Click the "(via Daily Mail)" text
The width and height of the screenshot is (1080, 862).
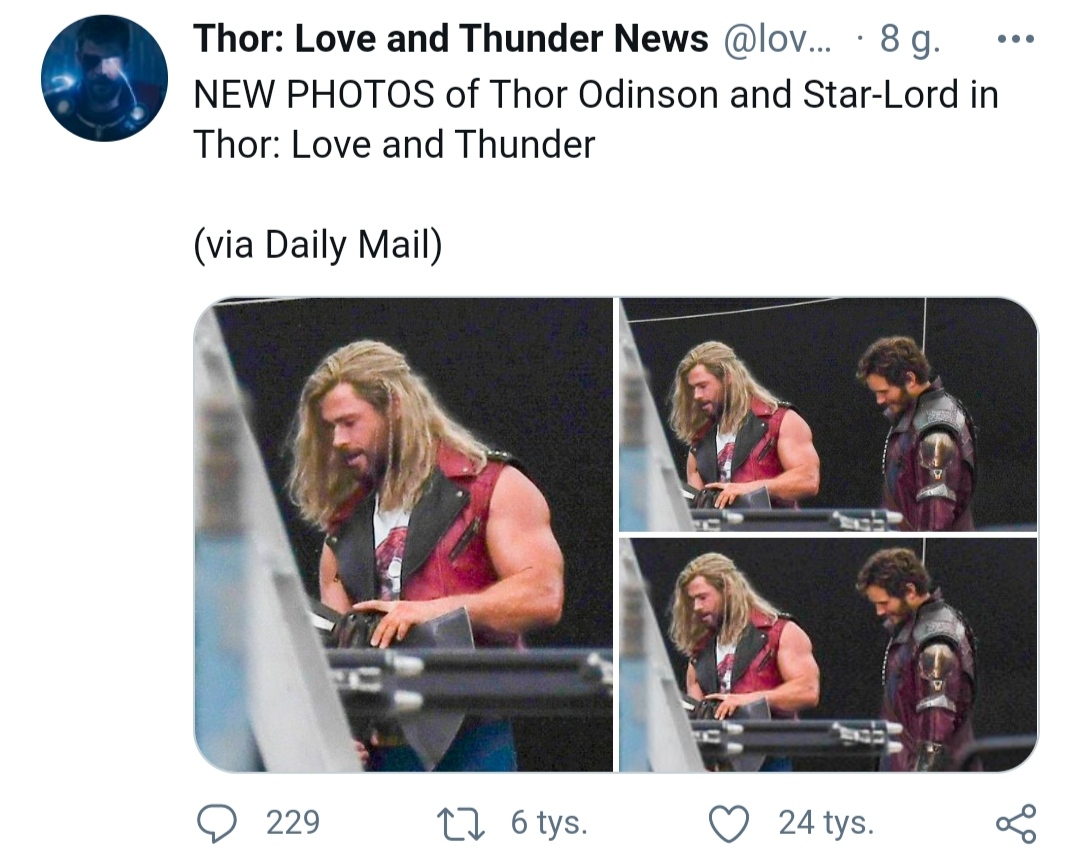pos(316,245)
